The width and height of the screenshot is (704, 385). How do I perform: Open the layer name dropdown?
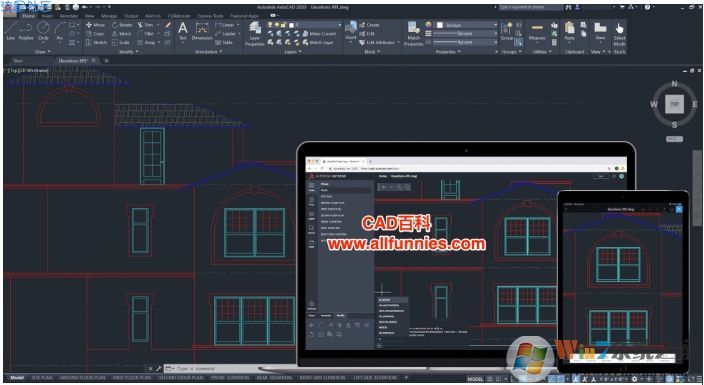[x=305, y=25]
